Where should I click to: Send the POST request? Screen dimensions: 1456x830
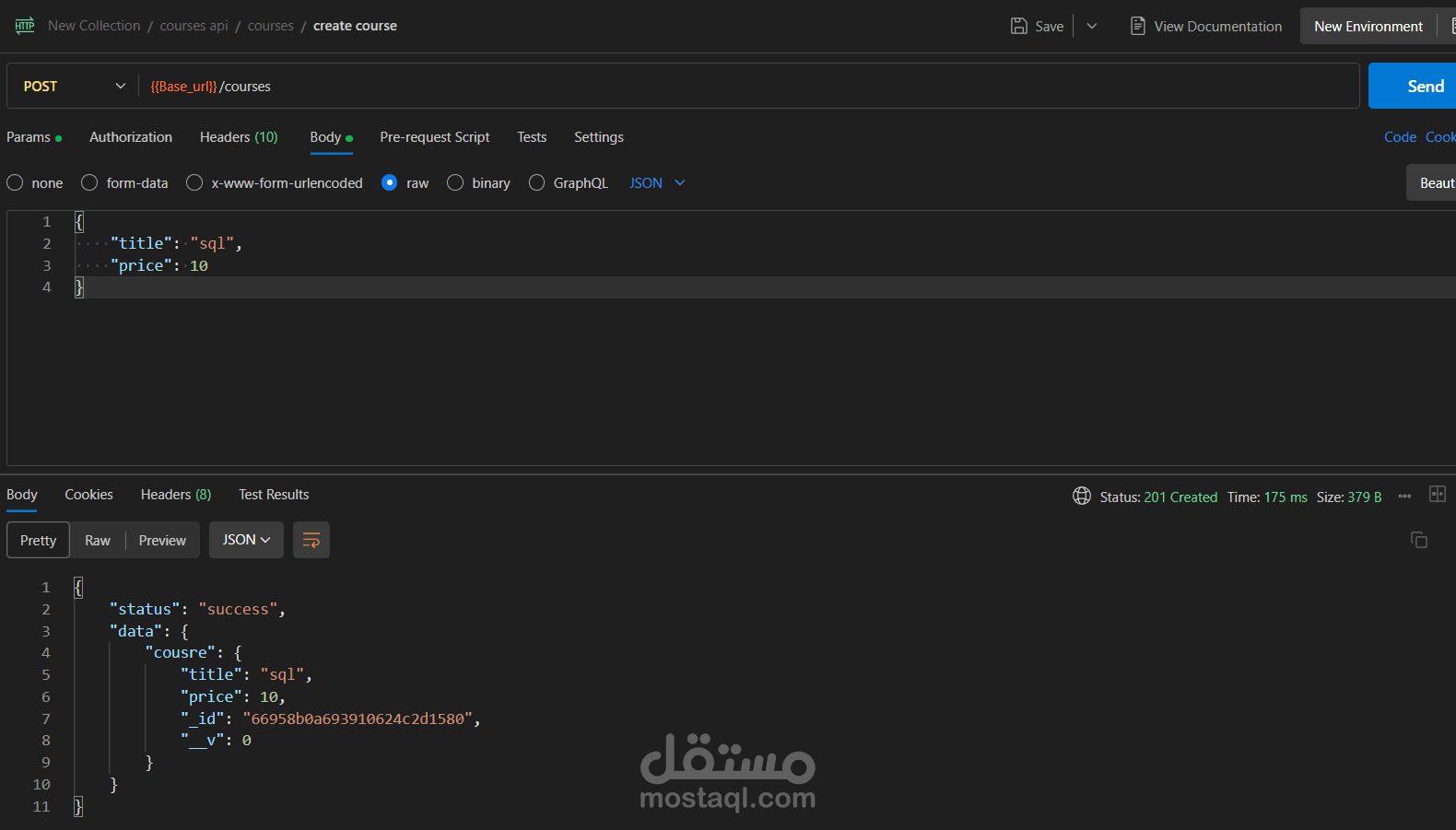(x=1412, y=86)
